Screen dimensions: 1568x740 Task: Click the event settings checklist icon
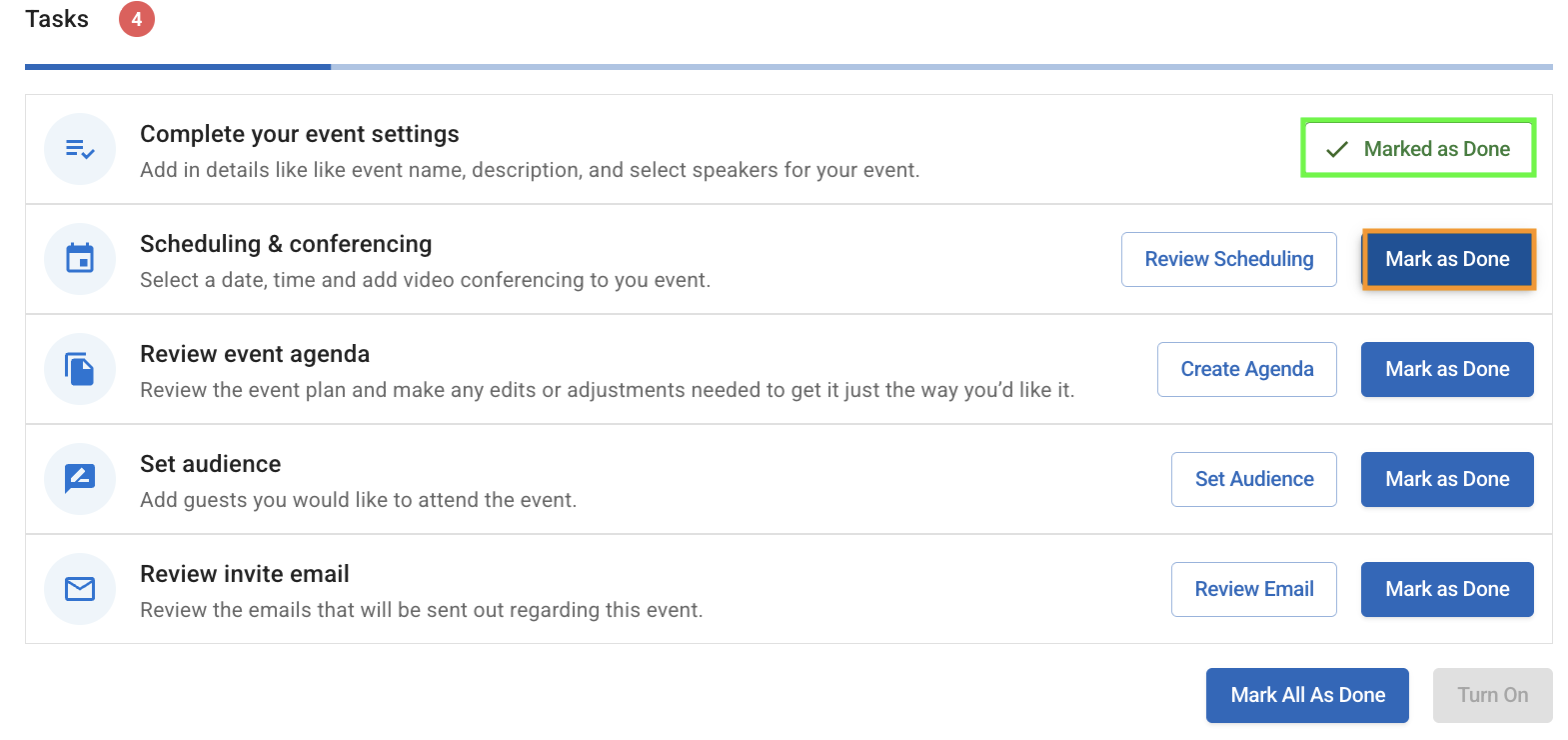pyautogui.click(x=80, y=149)
